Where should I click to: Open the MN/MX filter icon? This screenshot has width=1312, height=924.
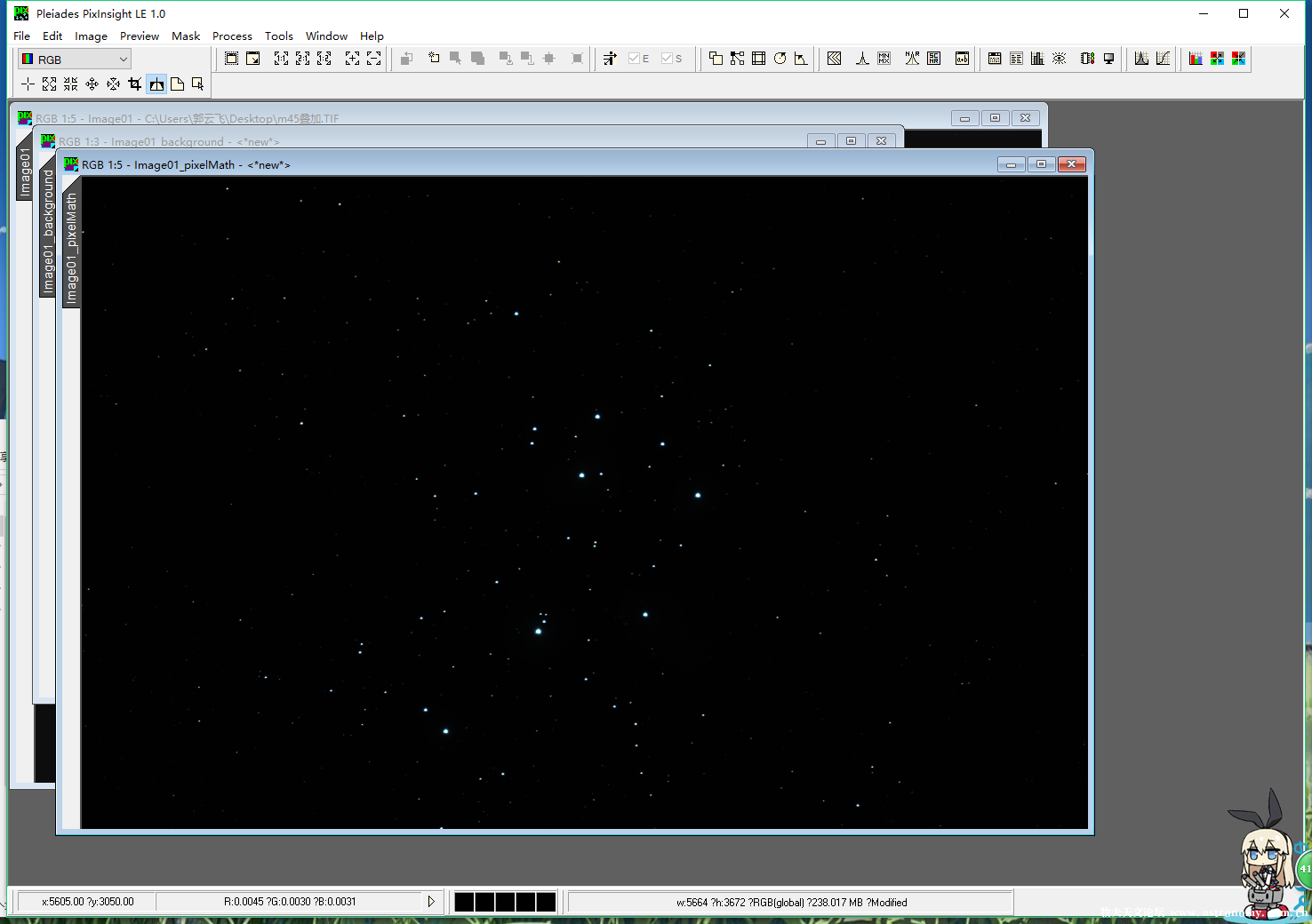pos(884,59)
